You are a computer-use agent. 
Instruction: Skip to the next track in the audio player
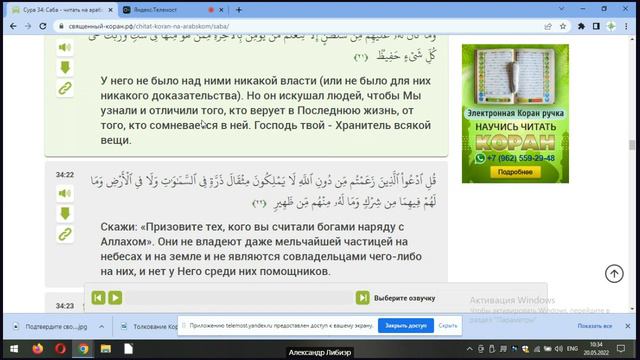coord(362,298)
